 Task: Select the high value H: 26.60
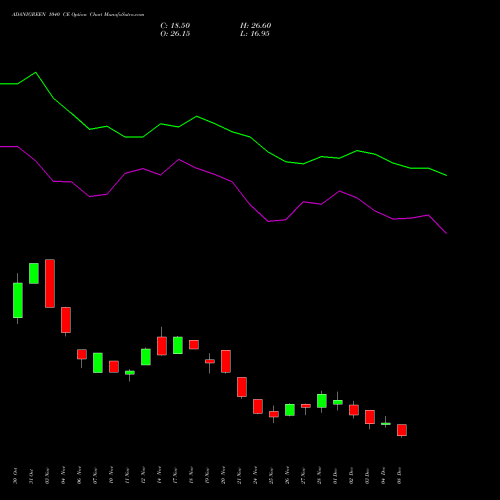tap(255, 26)
